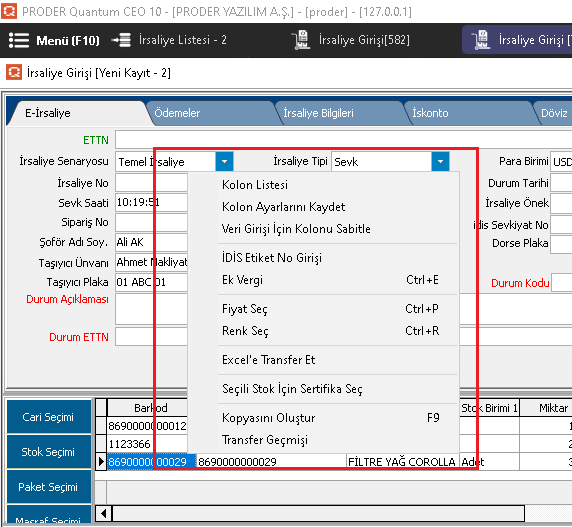Click the current row arrow indicator in grid
The image size is (572, 527).
click(x=101, y=462)
